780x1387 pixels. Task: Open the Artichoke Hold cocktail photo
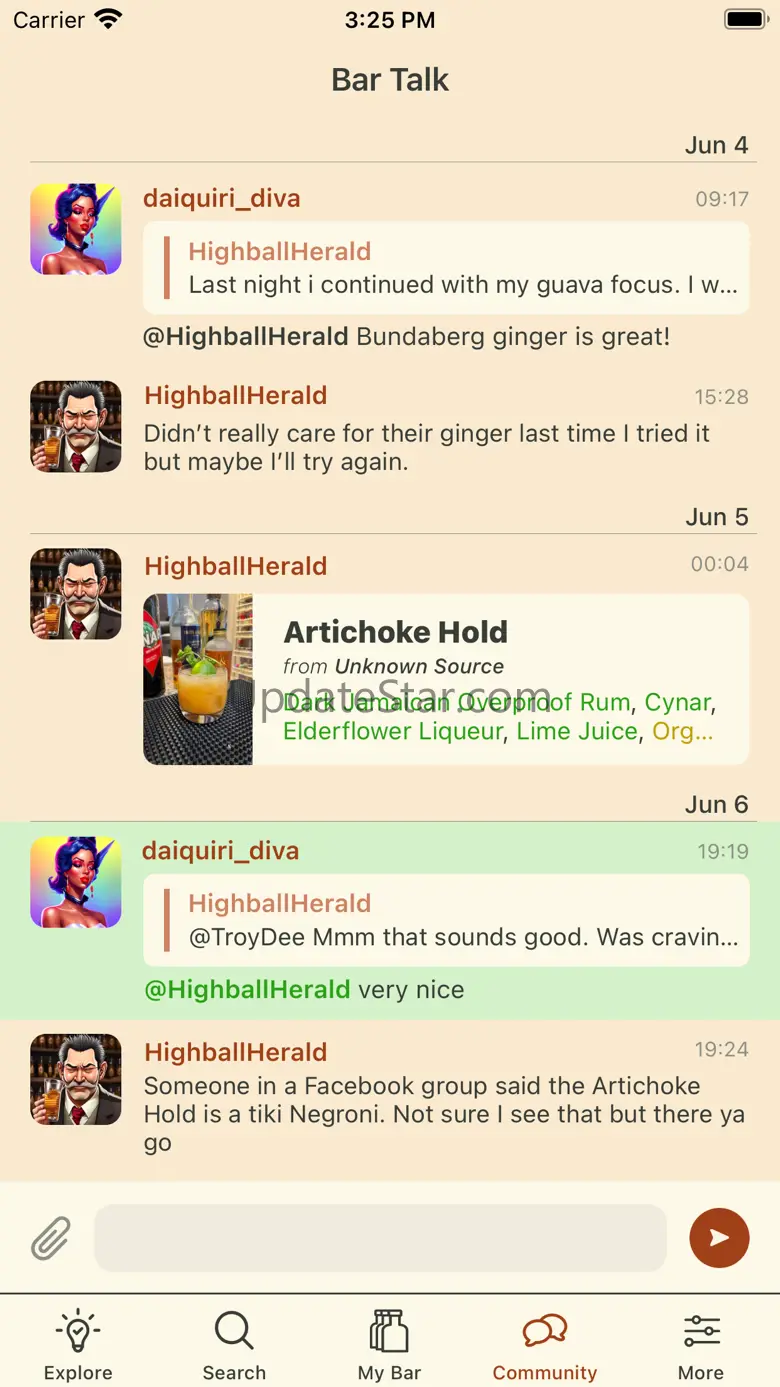coord(198,680)
